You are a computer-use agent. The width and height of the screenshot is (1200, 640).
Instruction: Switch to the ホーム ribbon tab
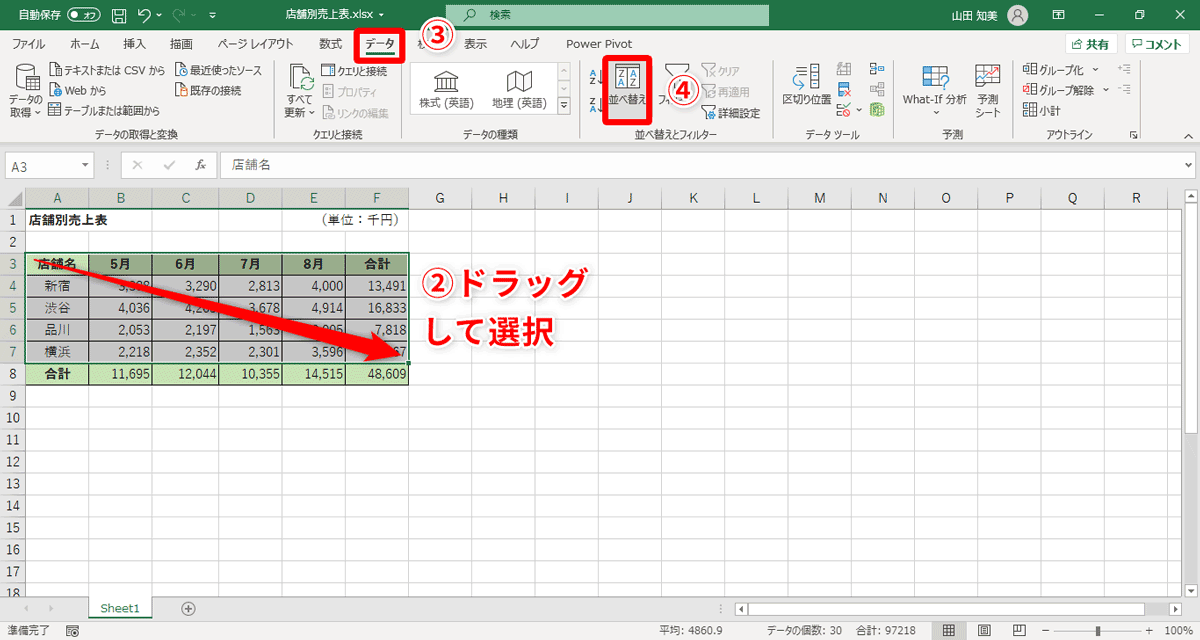84,44
